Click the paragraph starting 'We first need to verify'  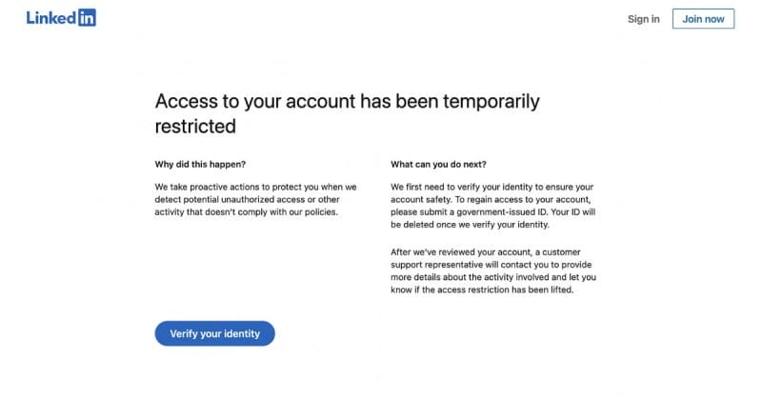pos(492,205)
